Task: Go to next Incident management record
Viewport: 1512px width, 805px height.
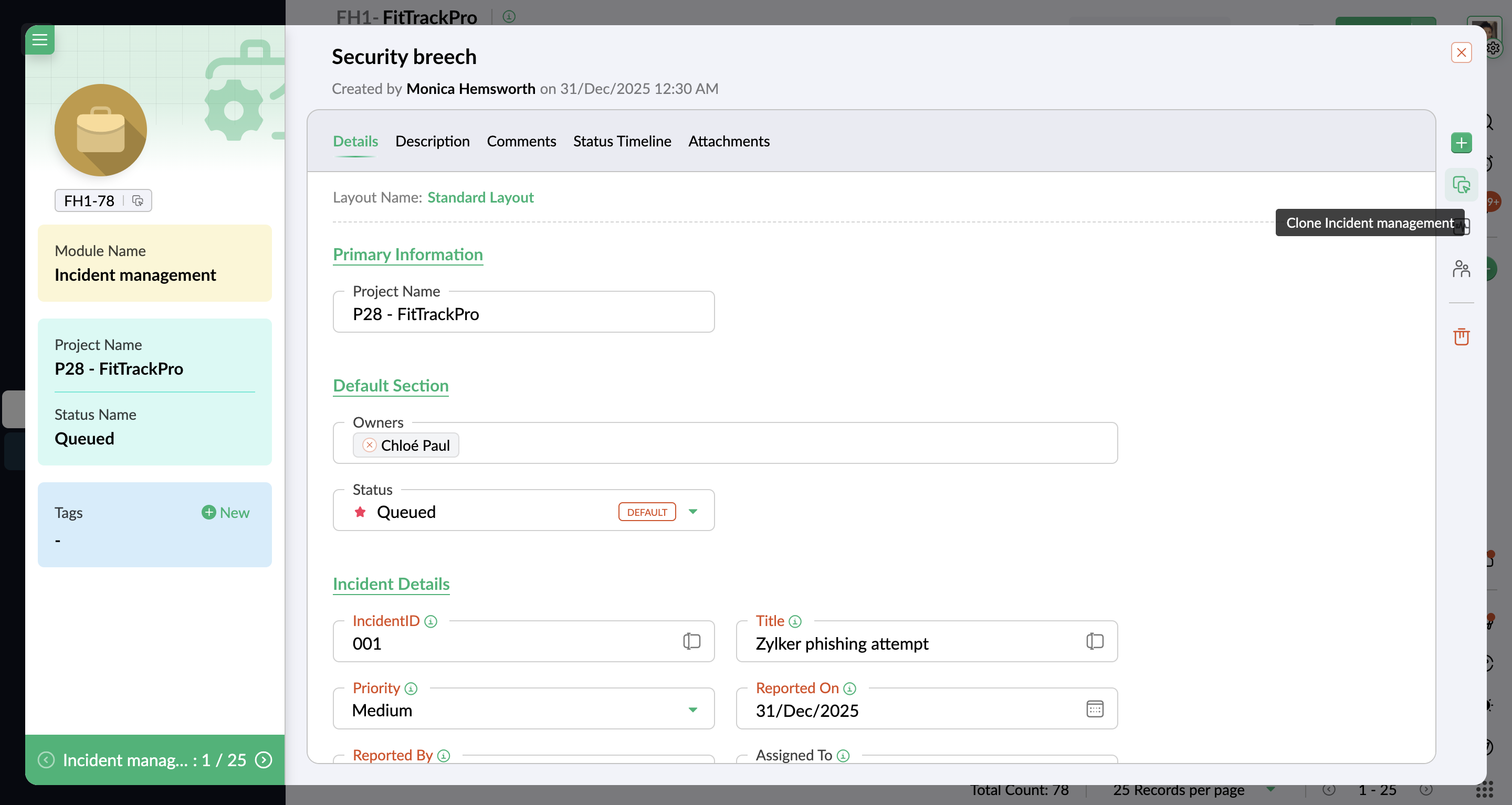Action: point(264,760)
